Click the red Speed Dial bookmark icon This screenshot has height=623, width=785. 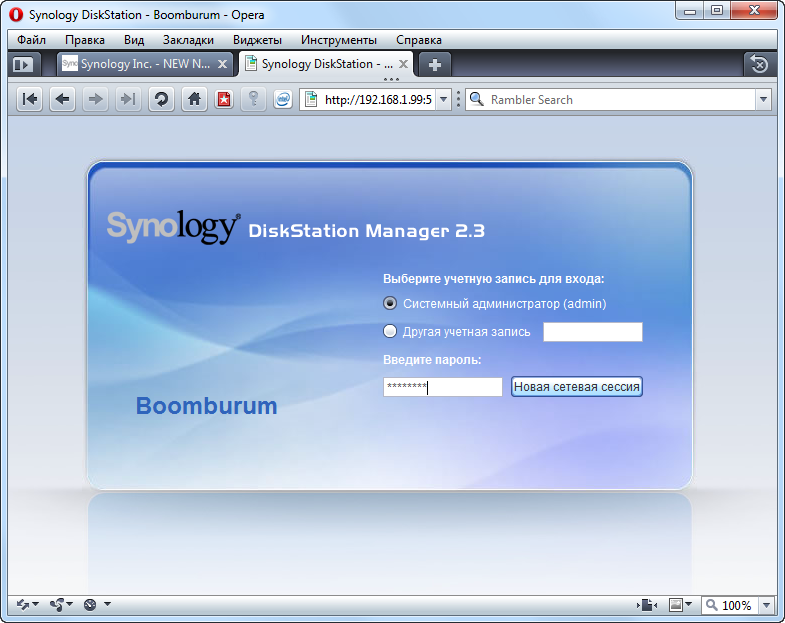tap(224, 99)
